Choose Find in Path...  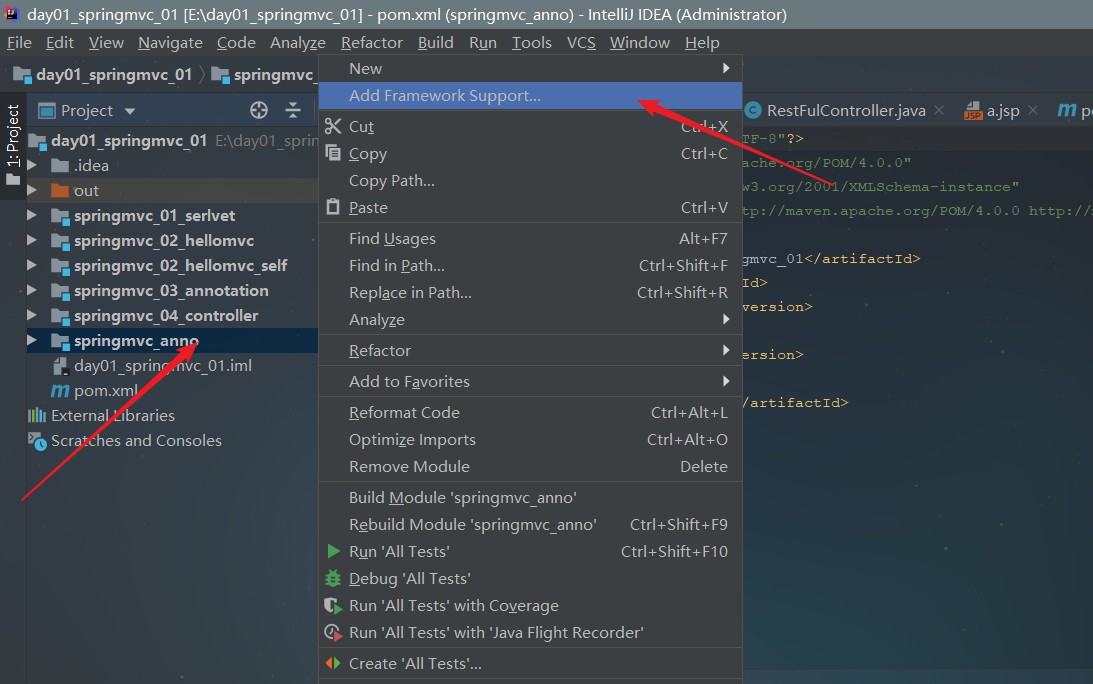click(530, 266)
